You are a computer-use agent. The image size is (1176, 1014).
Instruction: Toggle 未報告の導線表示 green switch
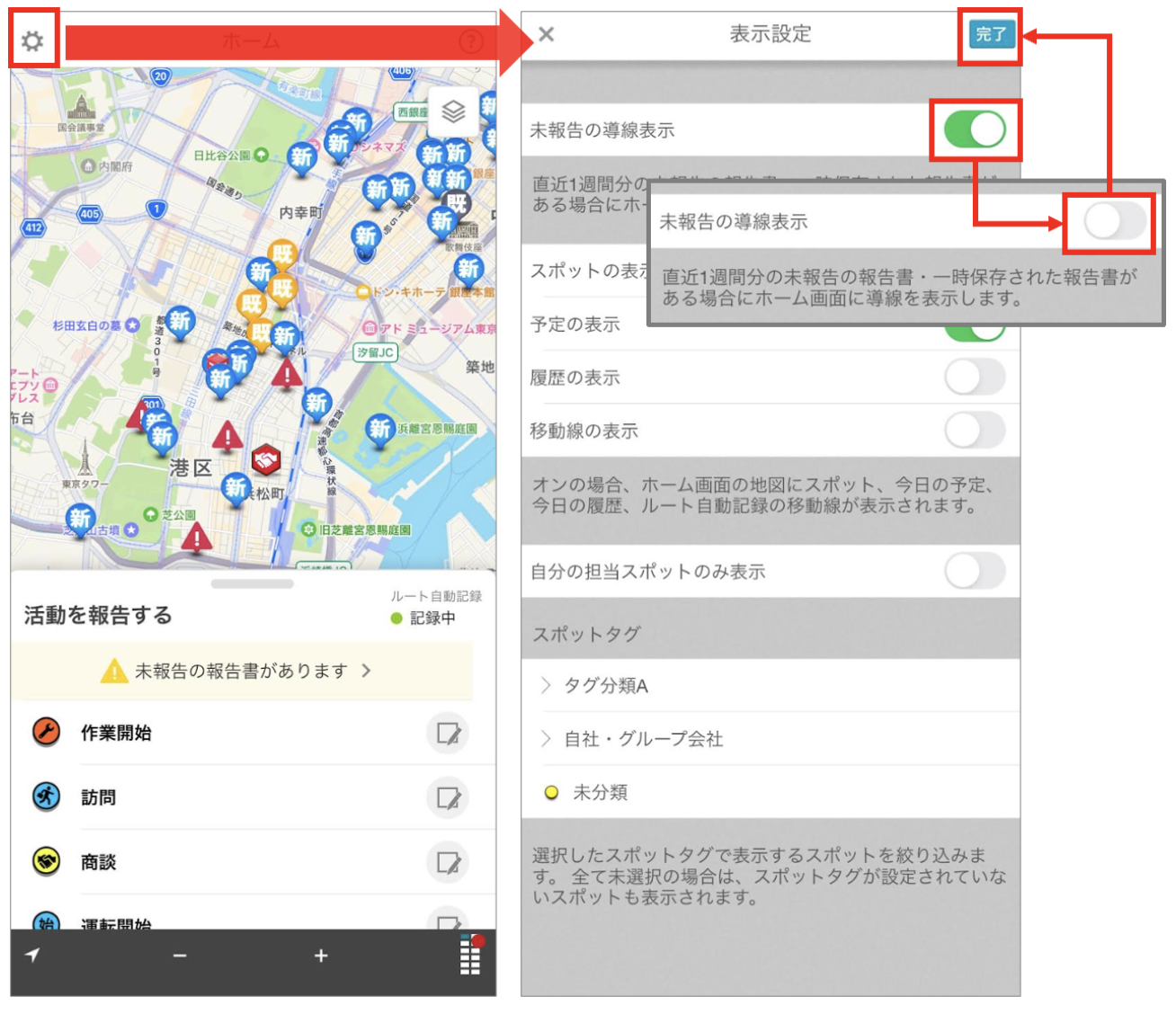[975, 130]
